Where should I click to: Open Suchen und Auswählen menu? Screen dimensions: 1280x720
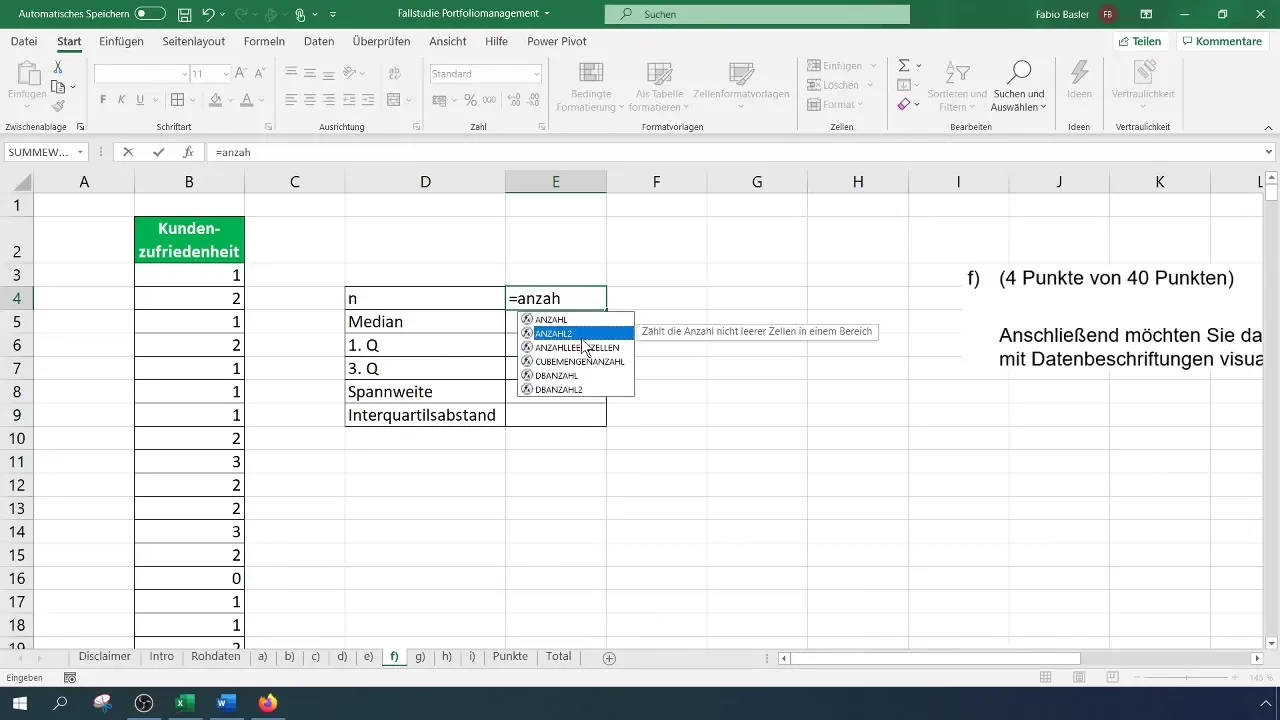tap(1018, 86)
